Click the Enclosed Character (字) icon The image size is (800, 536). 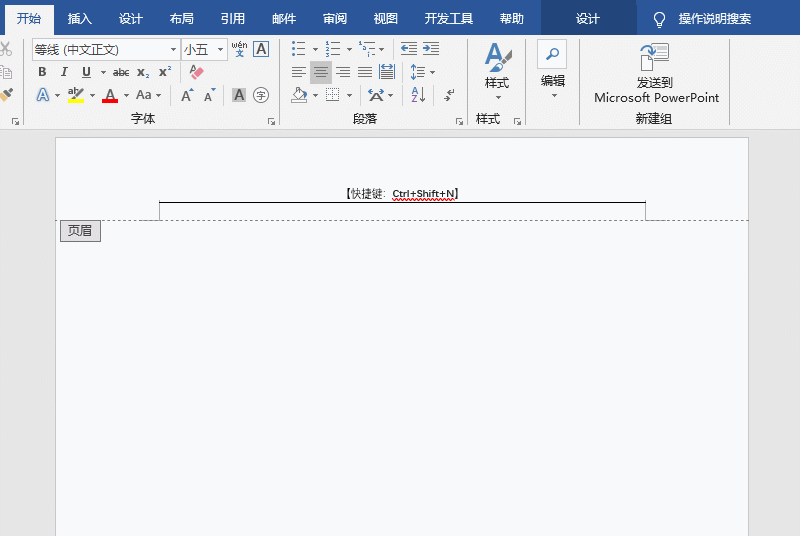click(261, 95)
